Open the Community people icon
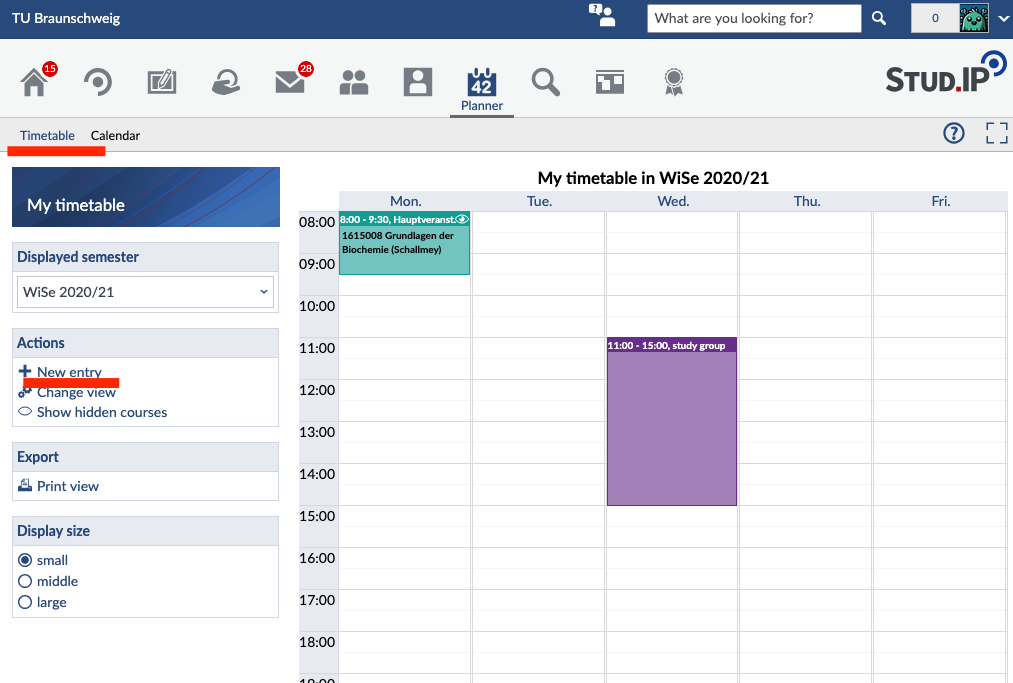This screenshot has width=1013, height=683. tap(354, 82)
